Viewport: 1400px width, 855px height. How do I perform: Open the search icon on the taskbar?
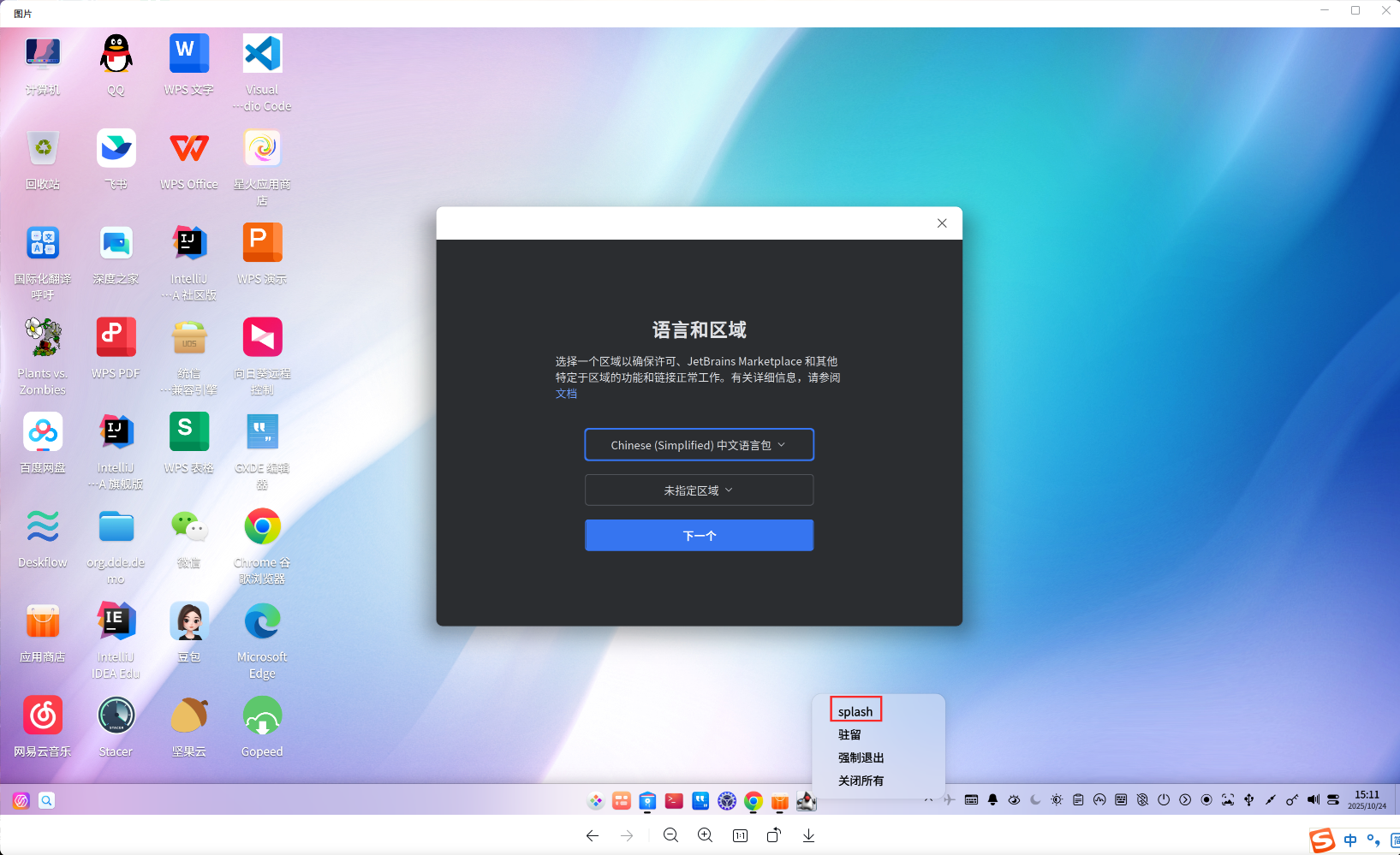pos(47,800)
